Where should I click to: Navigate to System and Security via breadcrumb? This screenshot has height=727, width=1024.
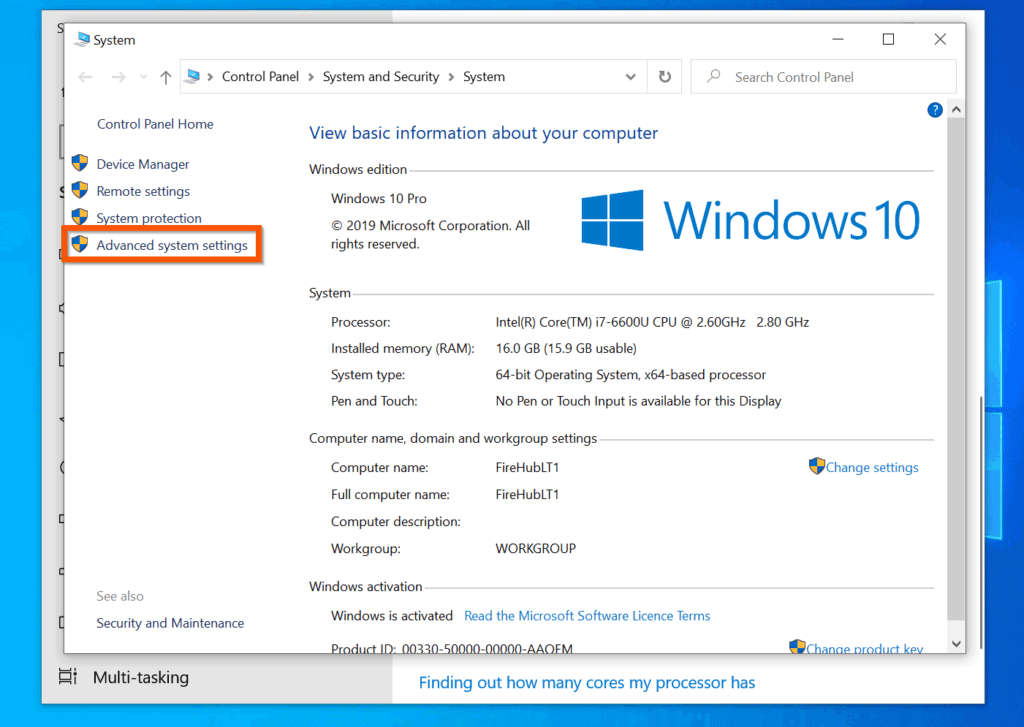(x=381, y=76)
